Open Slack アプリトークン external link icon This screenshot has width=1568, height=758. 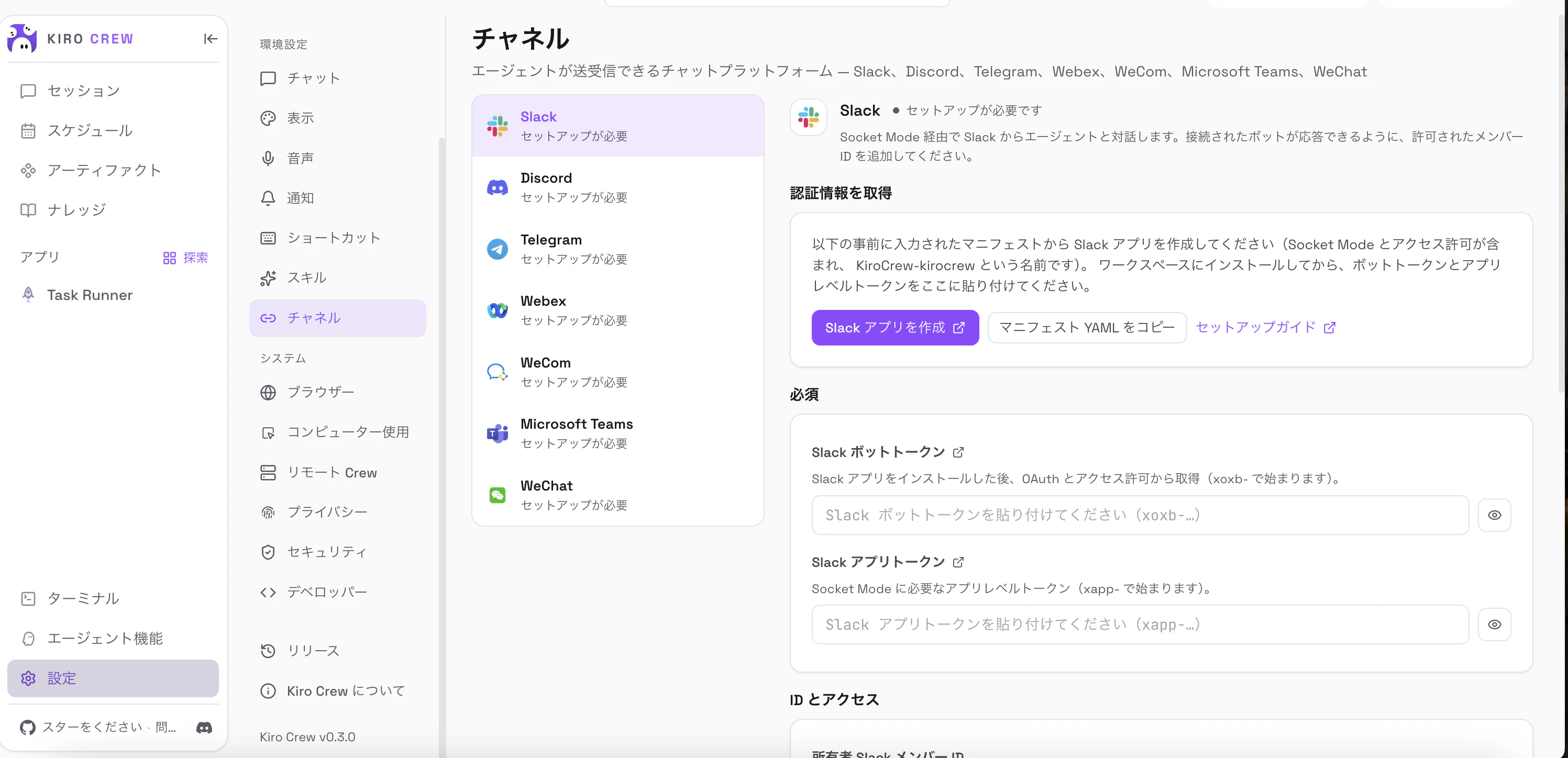pos(958,562)
